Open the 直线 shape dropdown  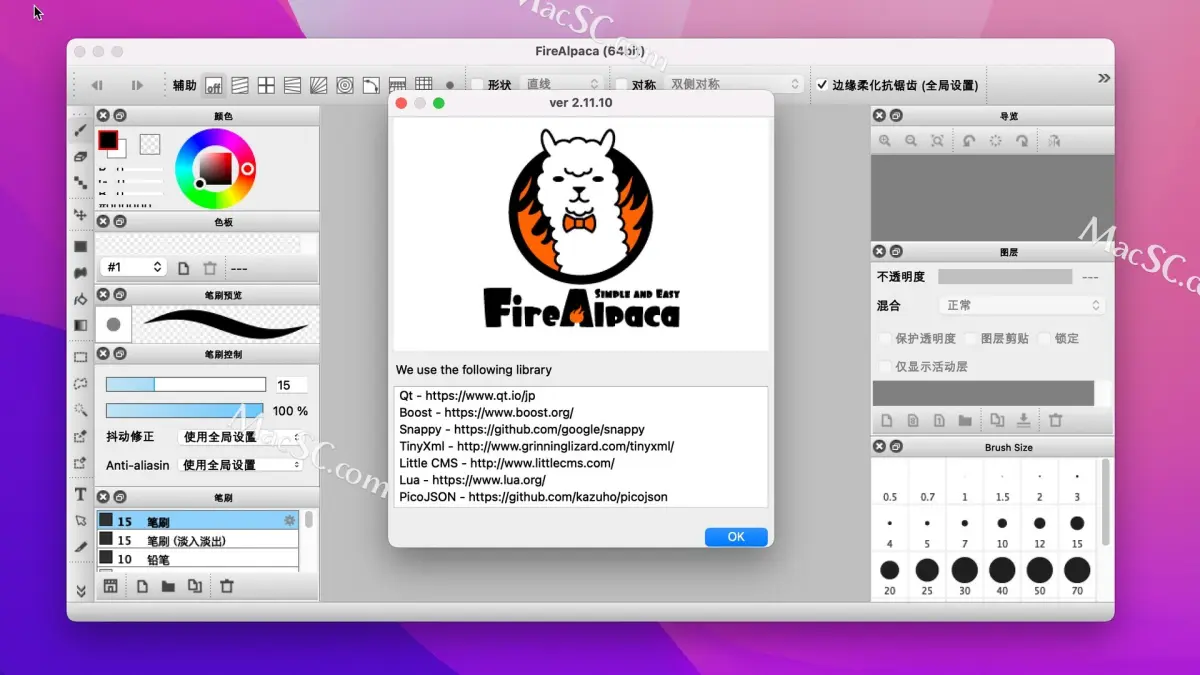click(562, 85)
